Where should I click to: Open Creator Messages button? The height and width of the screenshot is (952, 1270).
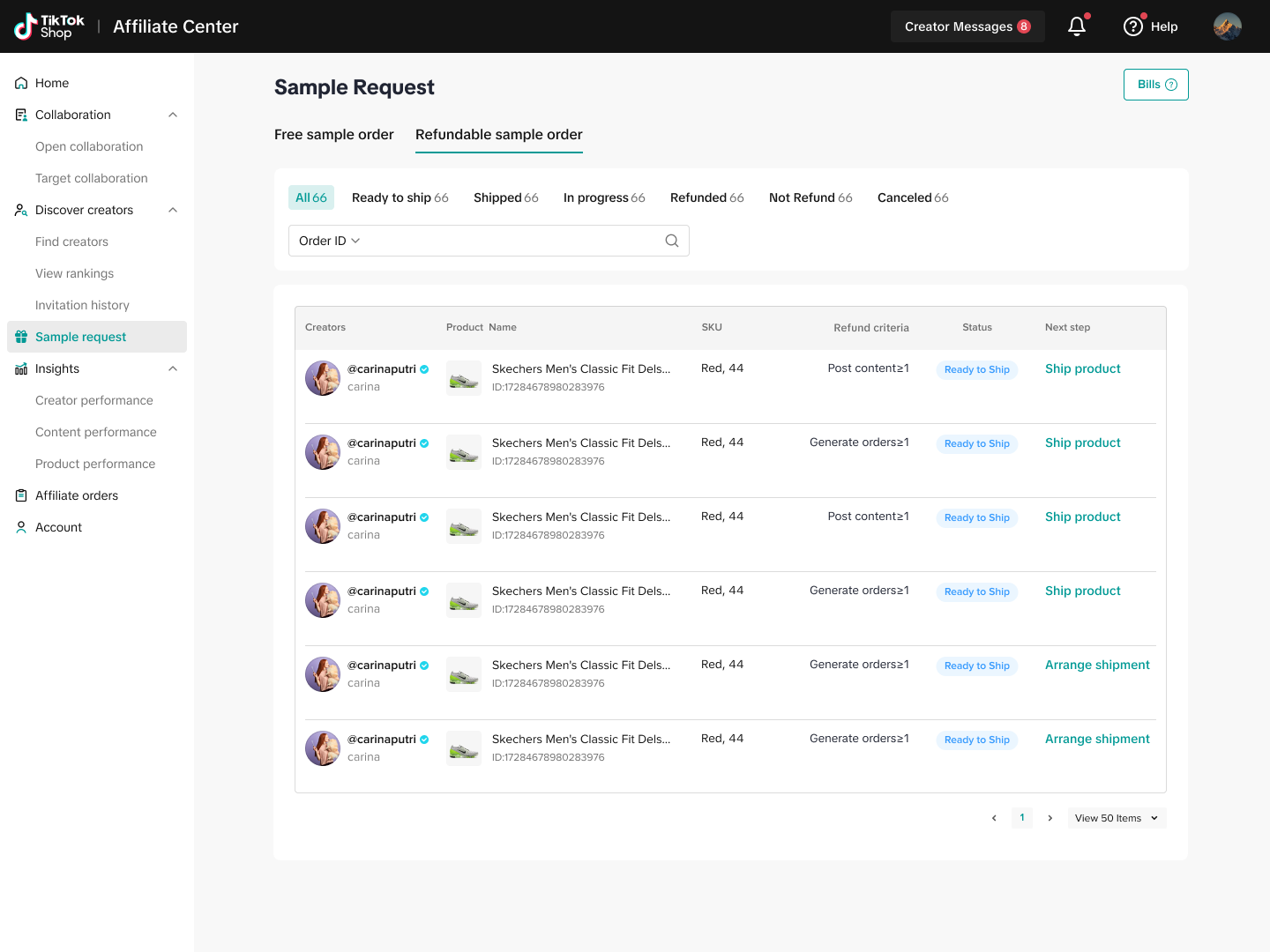[967, 26]
